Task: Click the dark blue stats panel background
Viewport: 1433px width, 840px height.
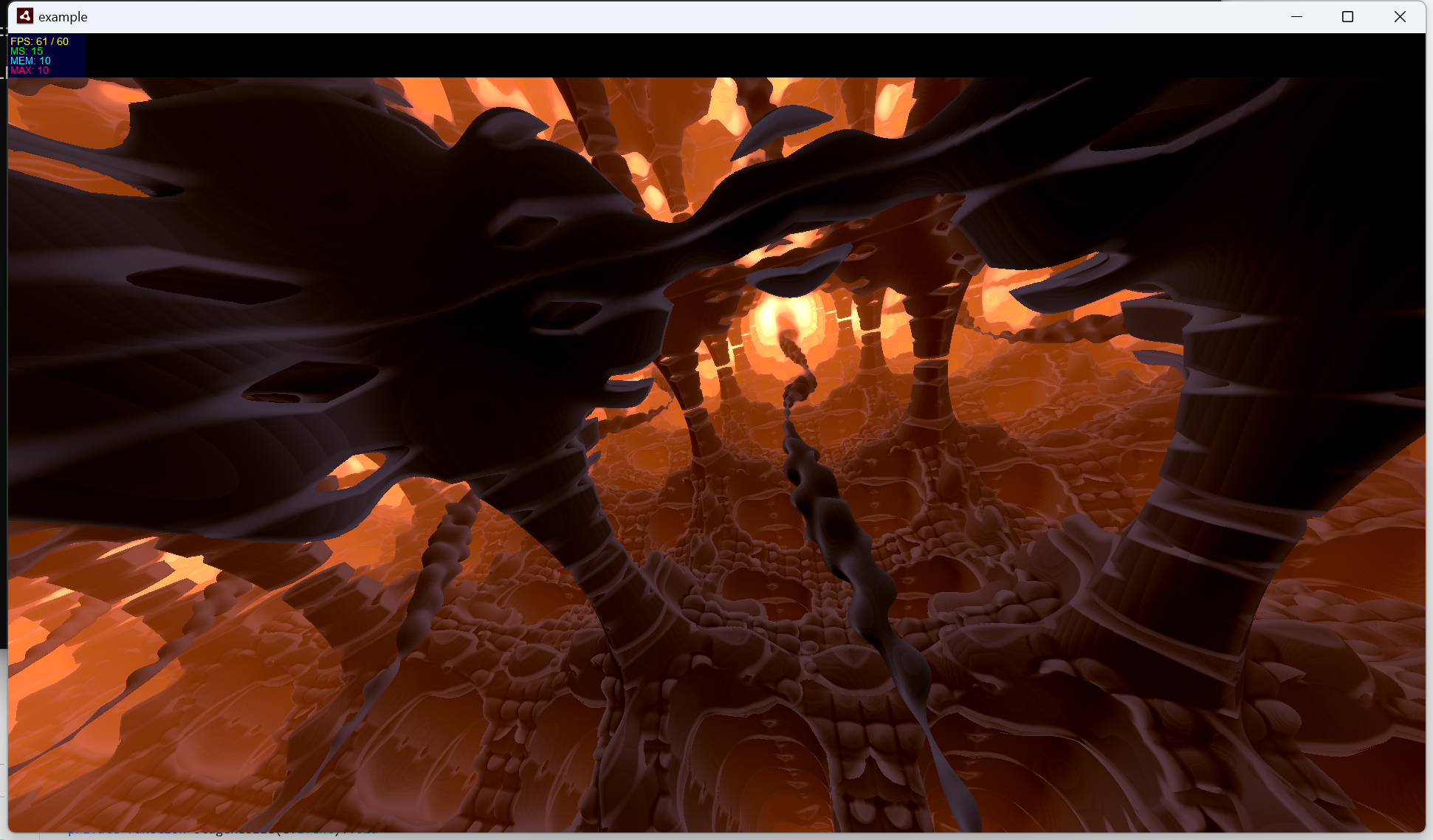Action: coord(74,59)
